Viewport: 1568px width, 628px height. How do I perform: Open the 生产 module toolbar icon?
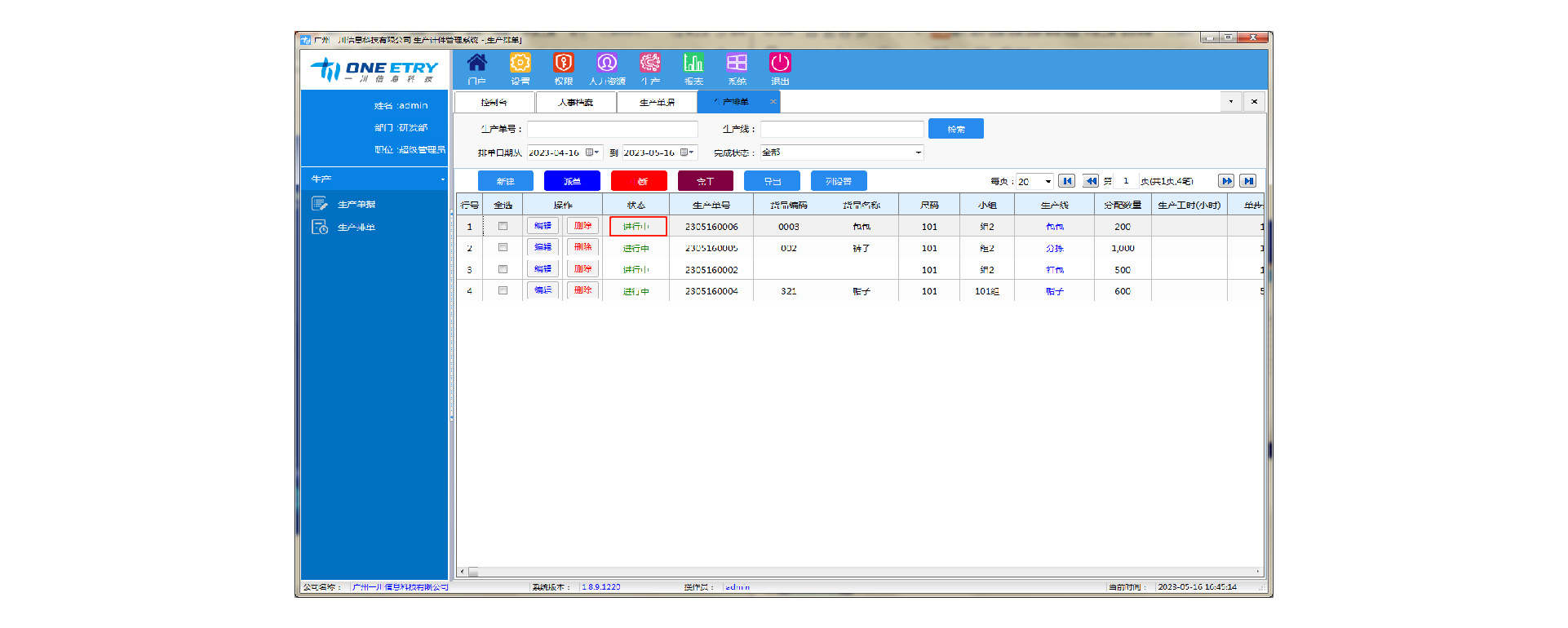(x=650, y=64)
